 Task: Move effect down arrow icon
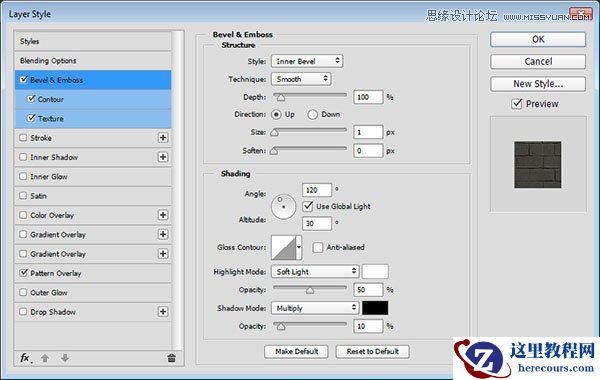[65, 358]
